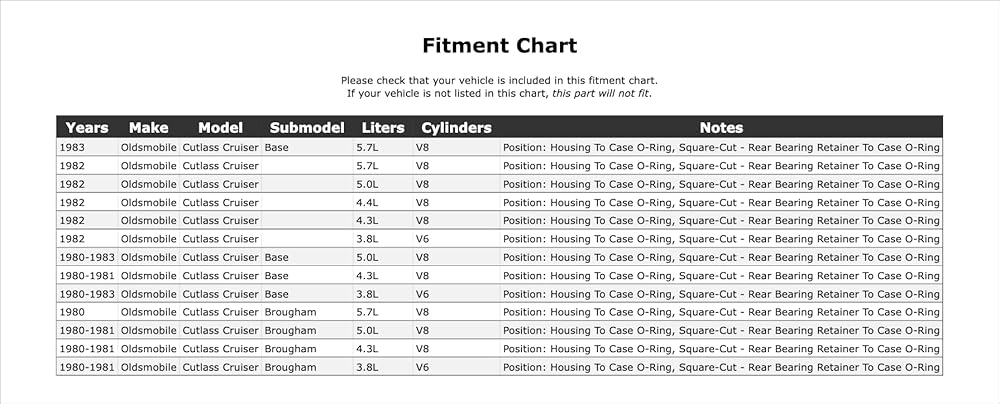Click the Fitment Chart title
Screen dimensions: 1000x404
pos(499,45)
